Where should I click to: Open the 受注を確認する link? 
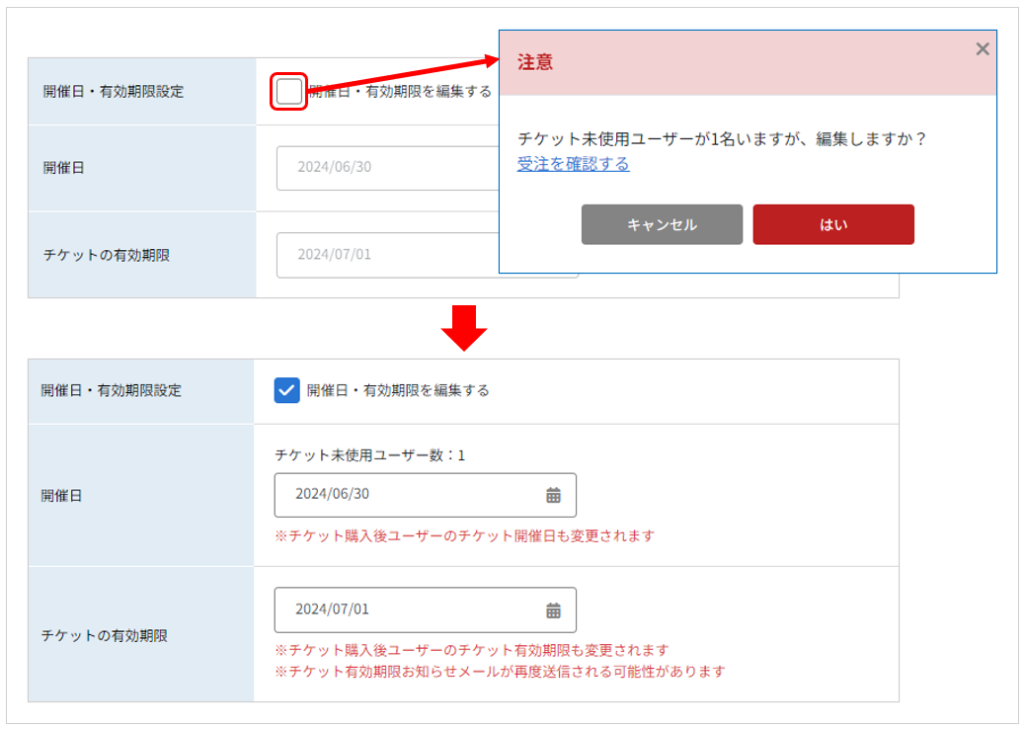coord(573,164)
